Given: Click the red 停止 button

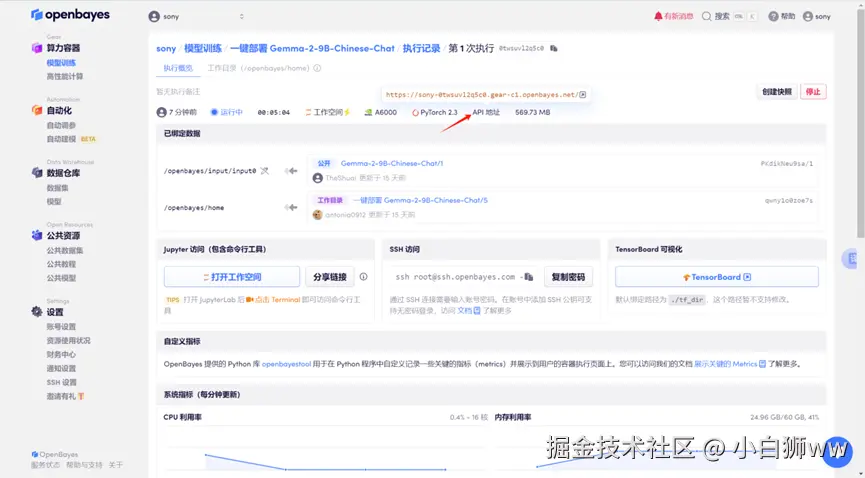Looking at the screenshot, I should coord(813,92).
